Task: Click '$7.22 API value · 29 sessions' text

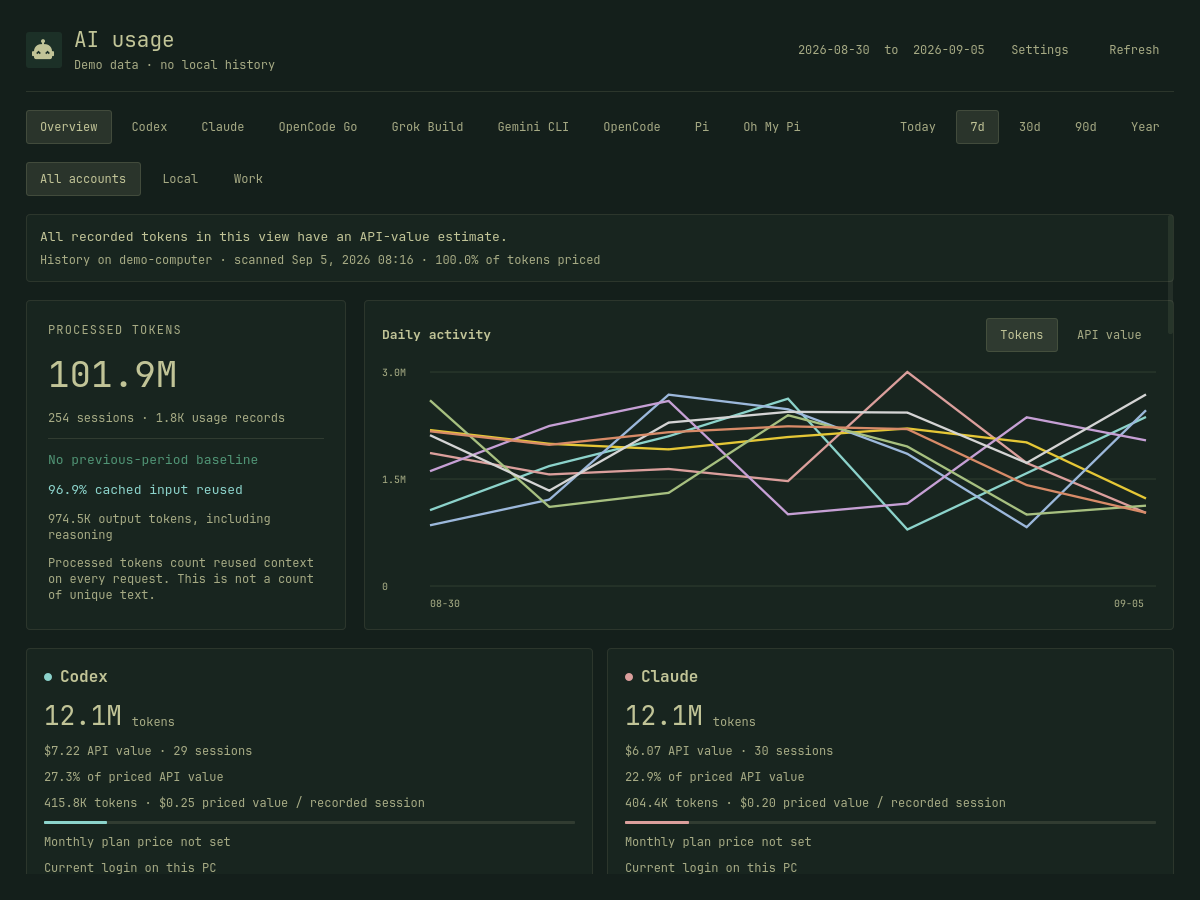Action: [148, 751]
